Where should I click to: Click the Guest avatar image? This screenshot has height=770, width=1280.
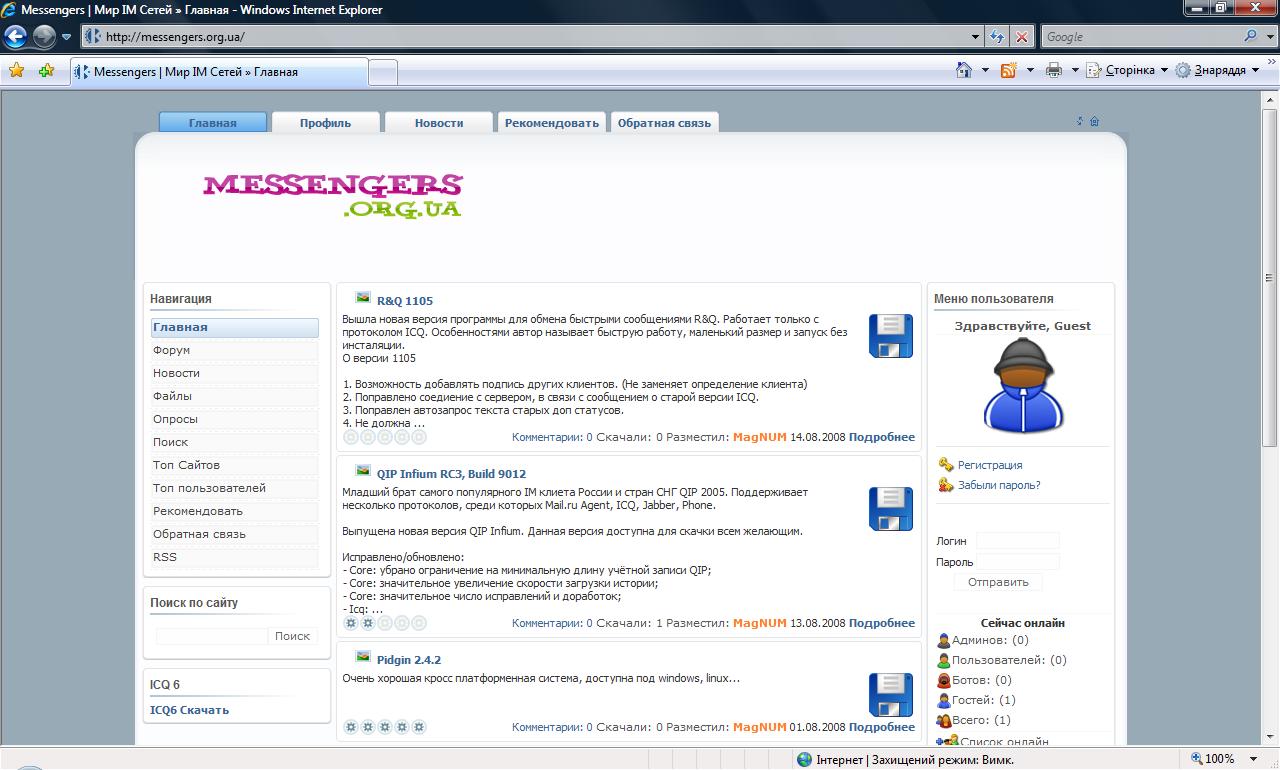[x=1022, y=385]
